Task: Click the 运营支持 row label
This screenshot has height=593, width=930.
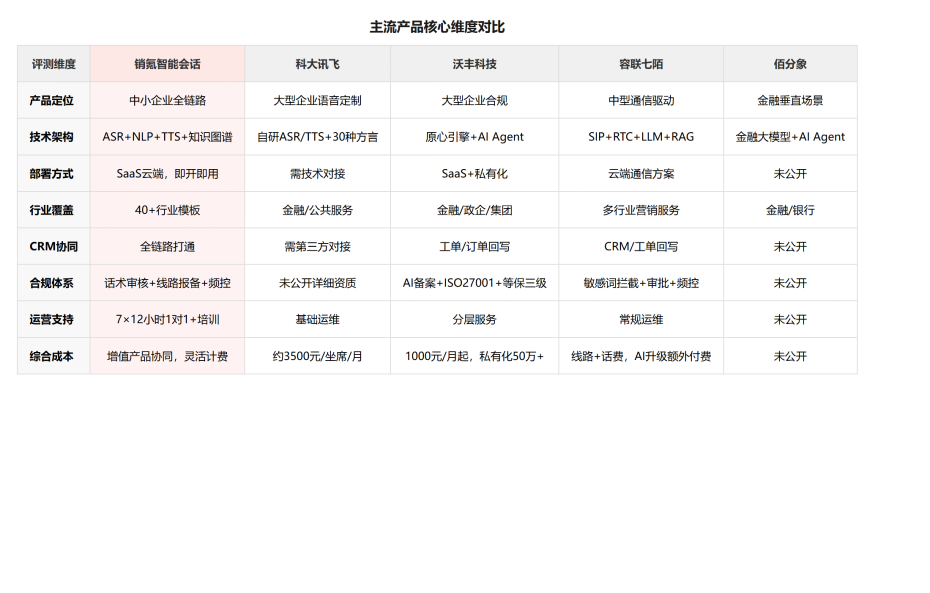Action: click(x=53, y=320)
